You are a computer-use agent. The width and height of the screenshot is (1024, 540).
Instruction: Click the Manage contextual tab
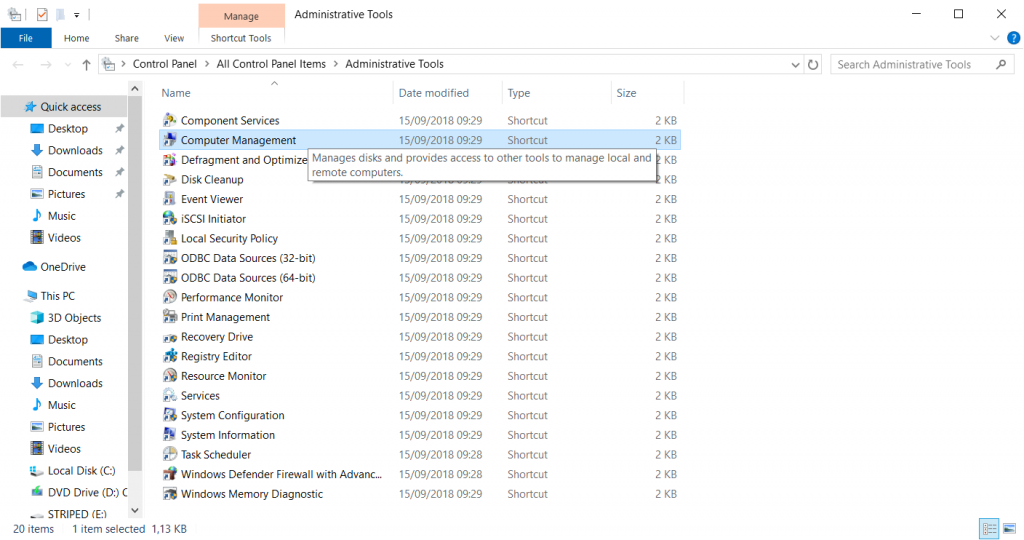coord(241,16)
